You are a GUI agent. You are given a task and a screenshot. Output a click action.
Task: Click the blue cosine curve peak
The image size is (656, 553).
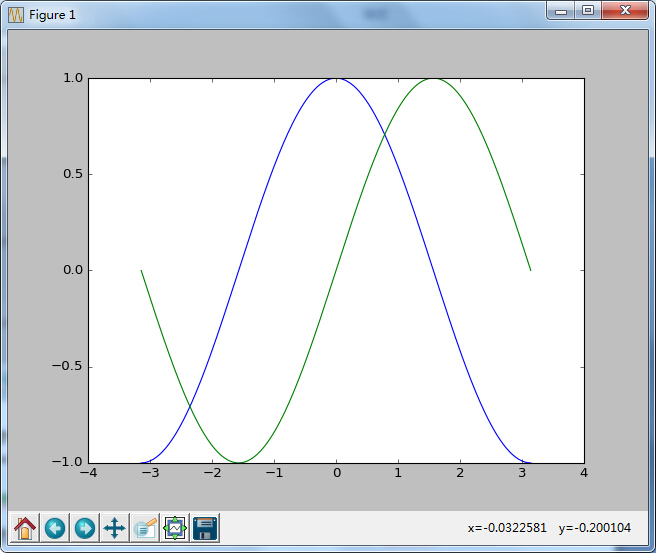(336, 79)
